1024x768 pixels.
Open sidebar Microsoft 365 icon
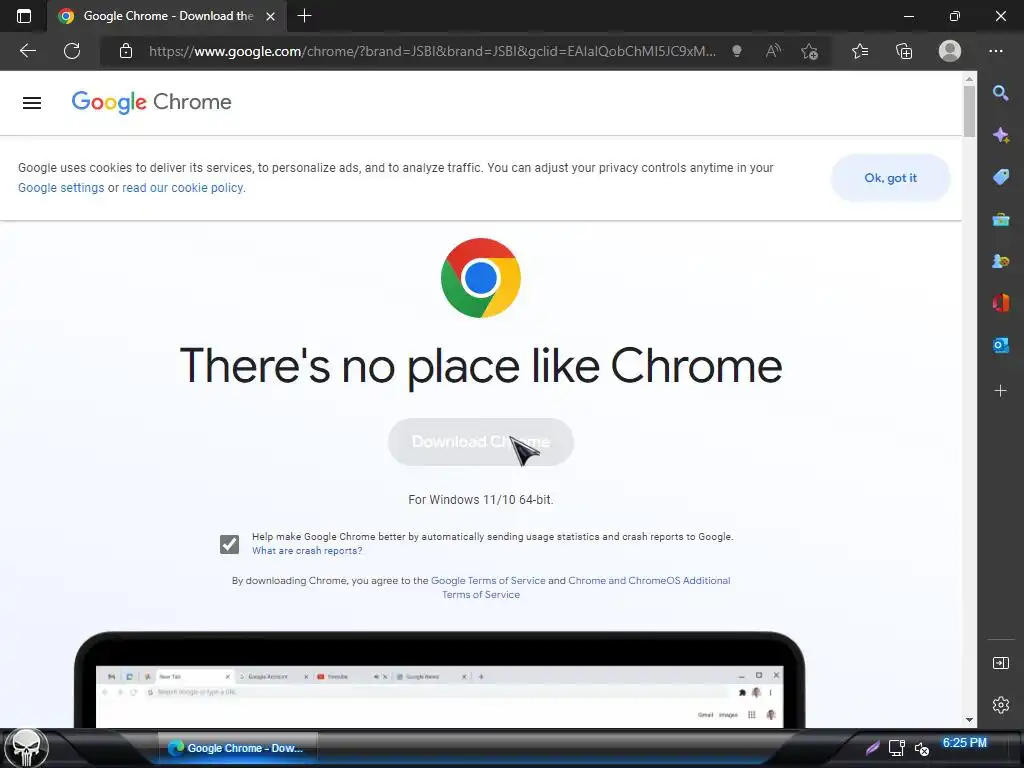(x=1000, y=302)
